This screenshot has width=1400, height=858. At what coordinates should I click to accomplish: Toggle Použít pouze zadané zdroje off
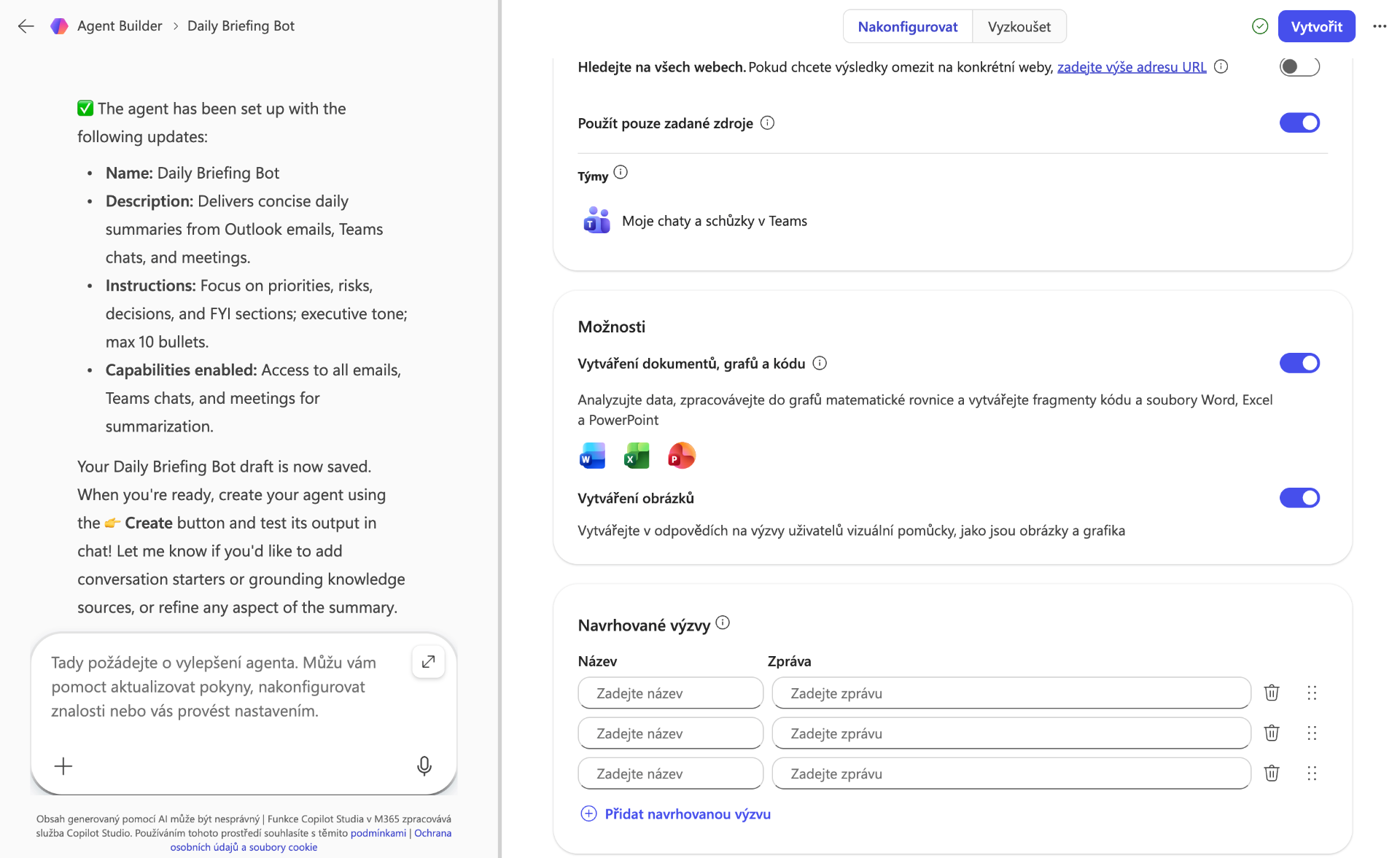pyautogui.click(x=1299, y=122)
